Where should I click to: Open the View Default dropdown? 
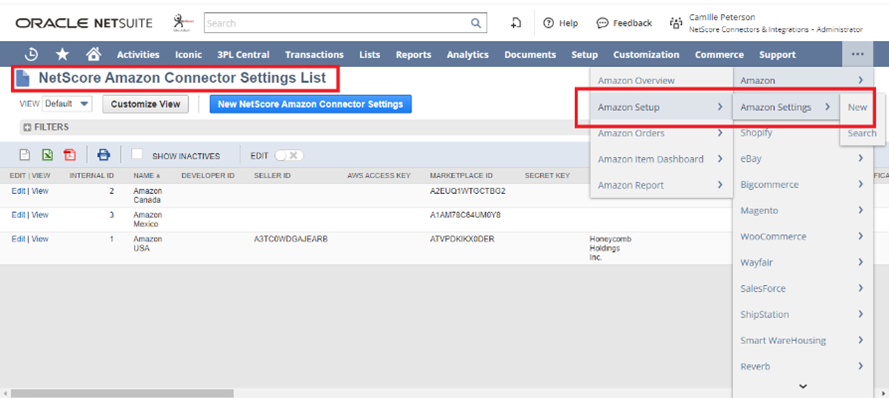[67, 104]
